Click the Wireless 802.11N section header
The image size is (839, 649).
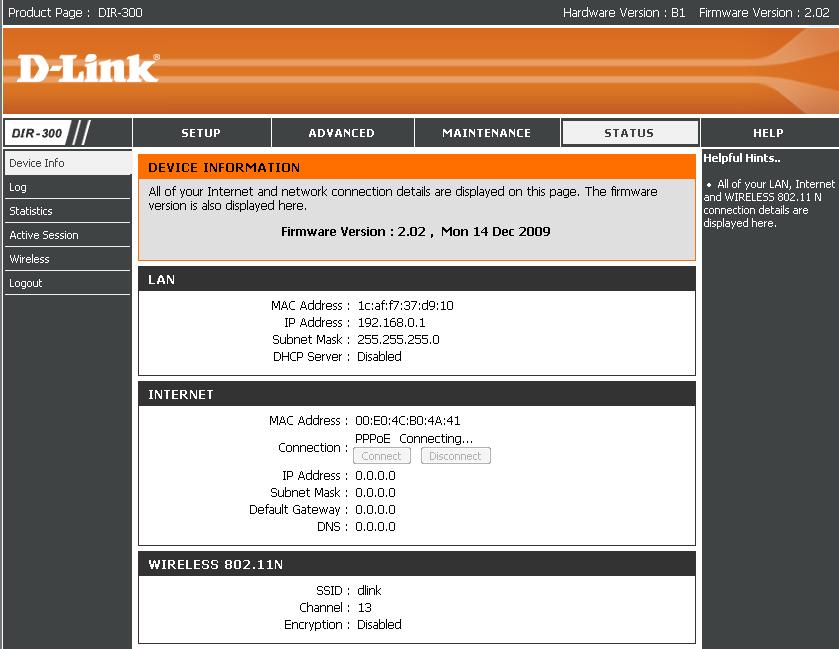(215, 565)
